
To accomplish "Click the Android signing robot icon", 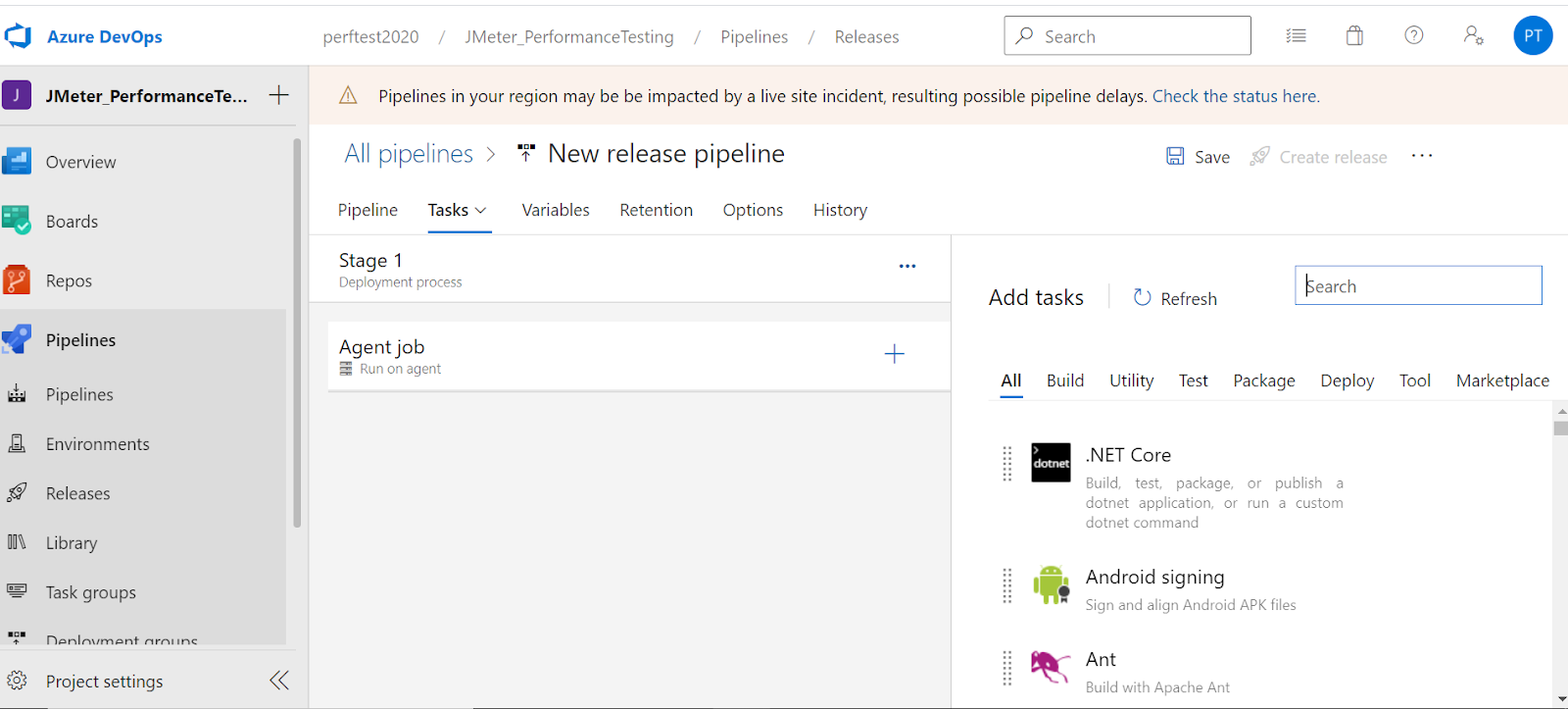I will point(1051,584).
